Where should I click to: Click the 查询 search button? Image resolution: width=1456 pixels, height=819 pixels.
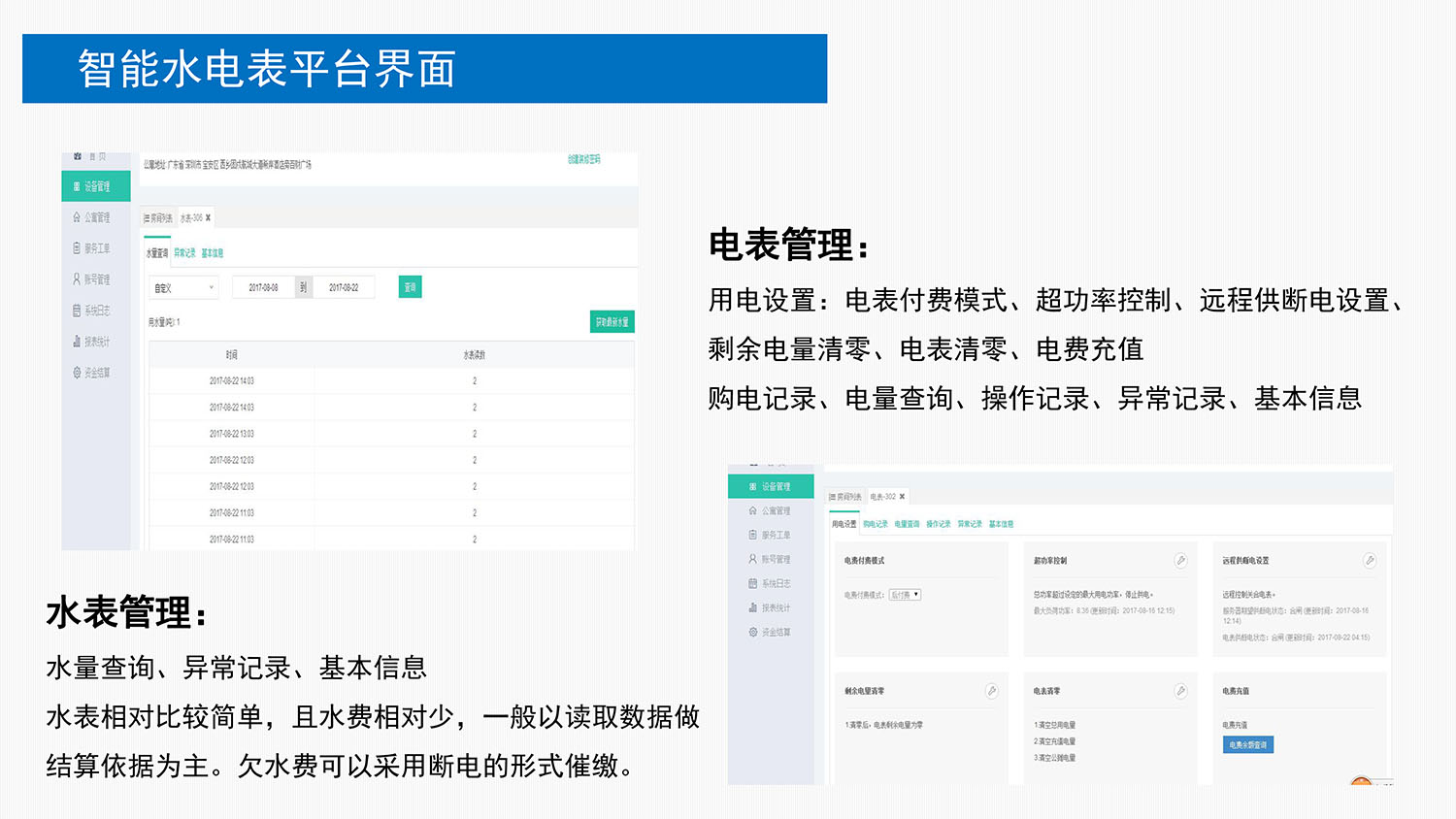(x=410, y=286)
